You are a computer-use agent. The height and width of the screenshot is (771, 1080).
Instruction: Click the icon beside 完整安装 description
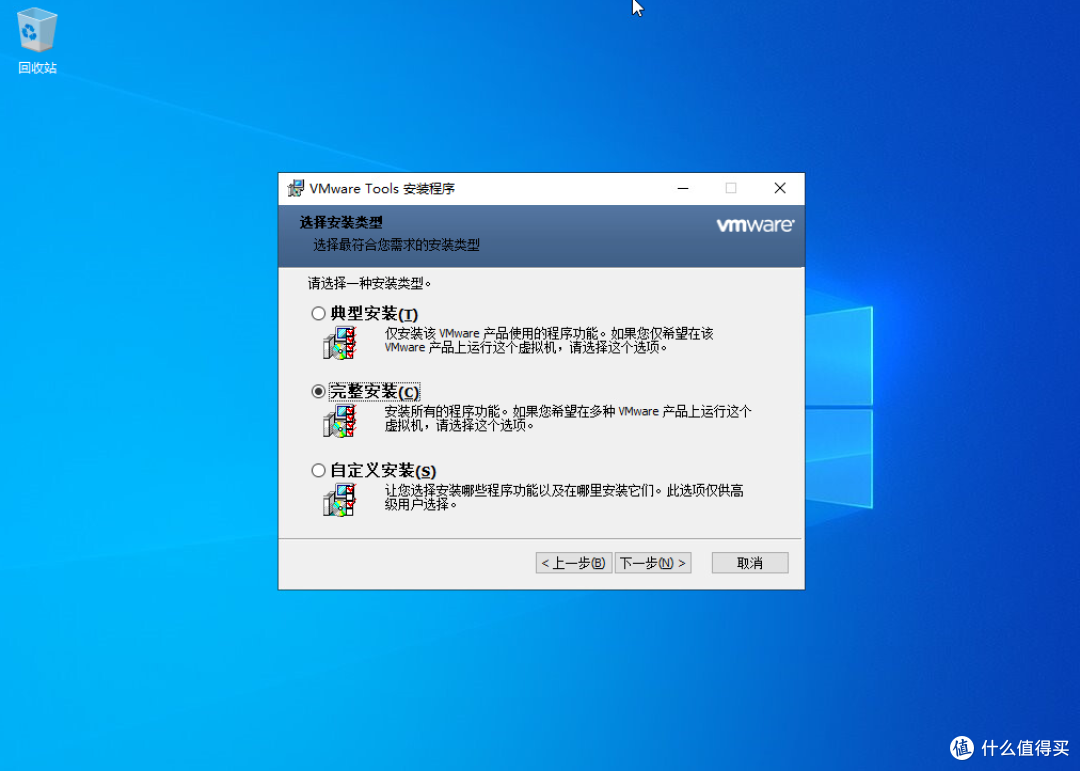pyautogui.click(x=340, y=420)
